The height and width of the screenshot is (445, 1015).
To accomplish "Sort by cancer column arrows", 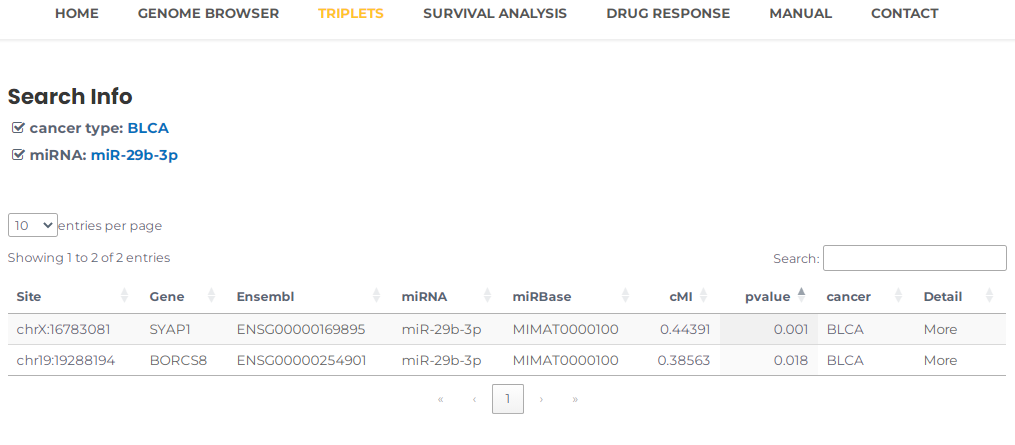I will (898, 296).
